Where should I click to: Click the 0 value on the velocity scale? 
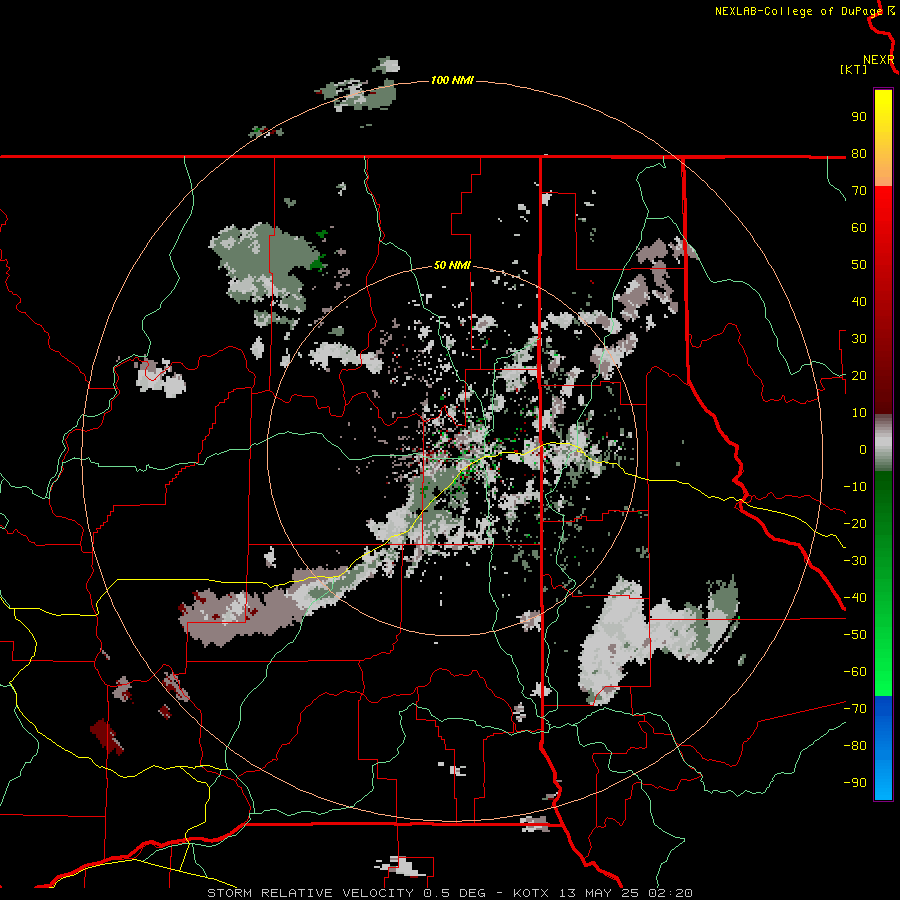863,450
